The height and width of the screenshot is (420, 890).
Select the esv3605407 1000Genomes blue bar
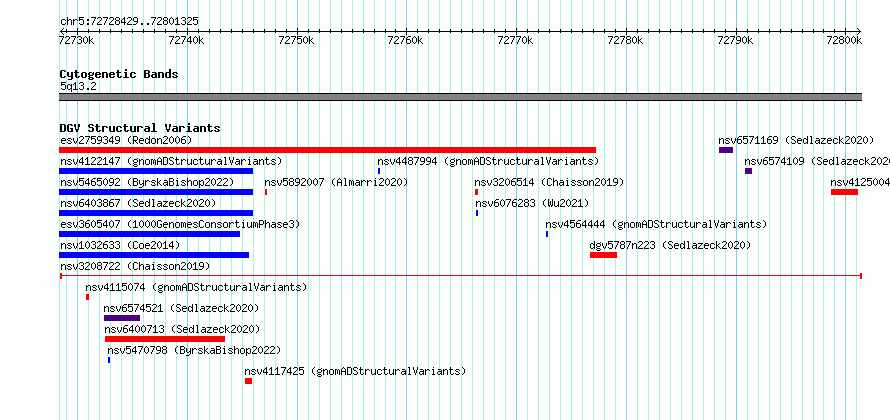pyautogui.click(x=149, y=234)
